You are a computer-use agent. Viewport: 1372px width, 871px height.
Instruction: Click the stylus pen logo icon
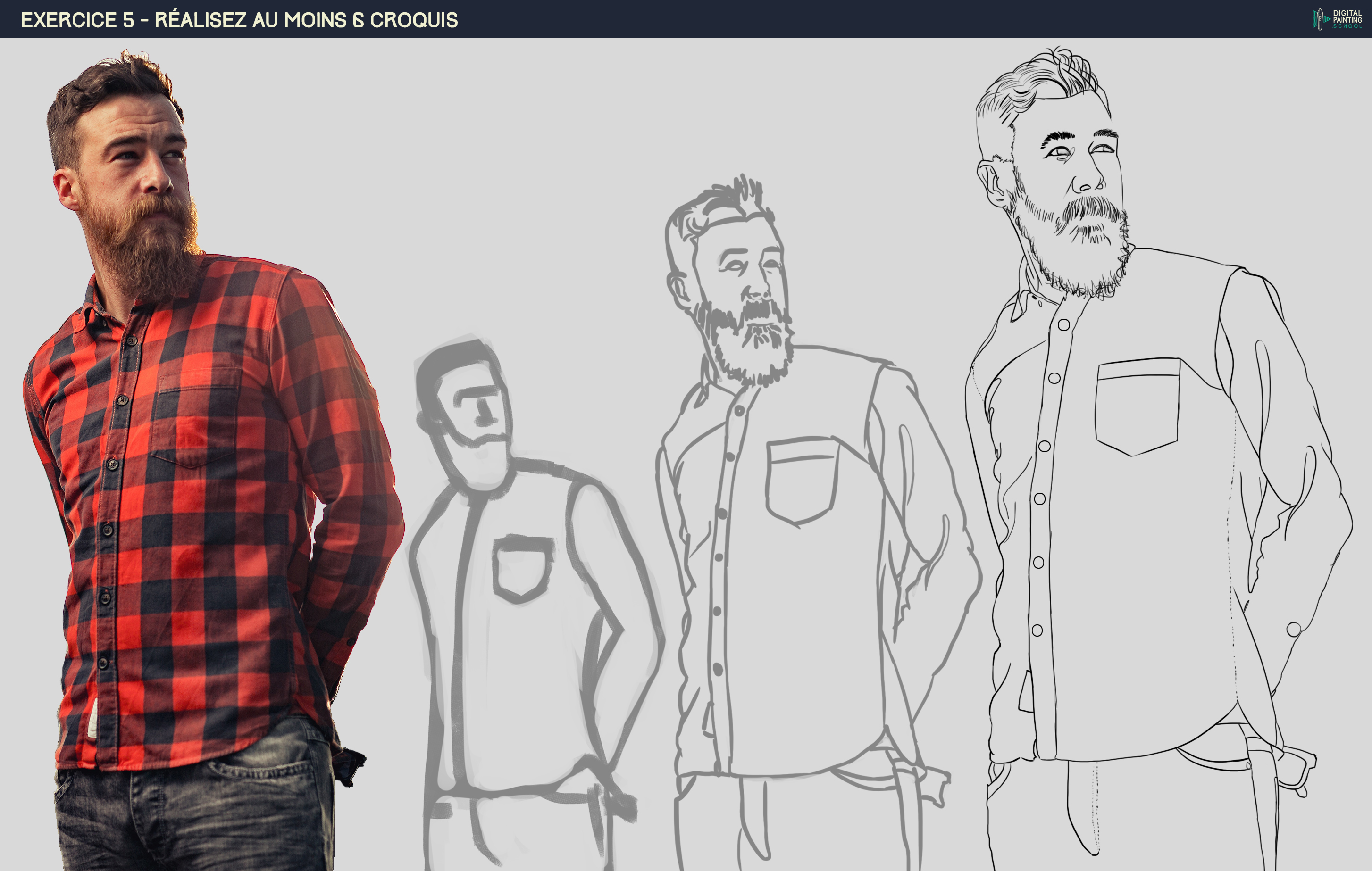(1319, 19)
